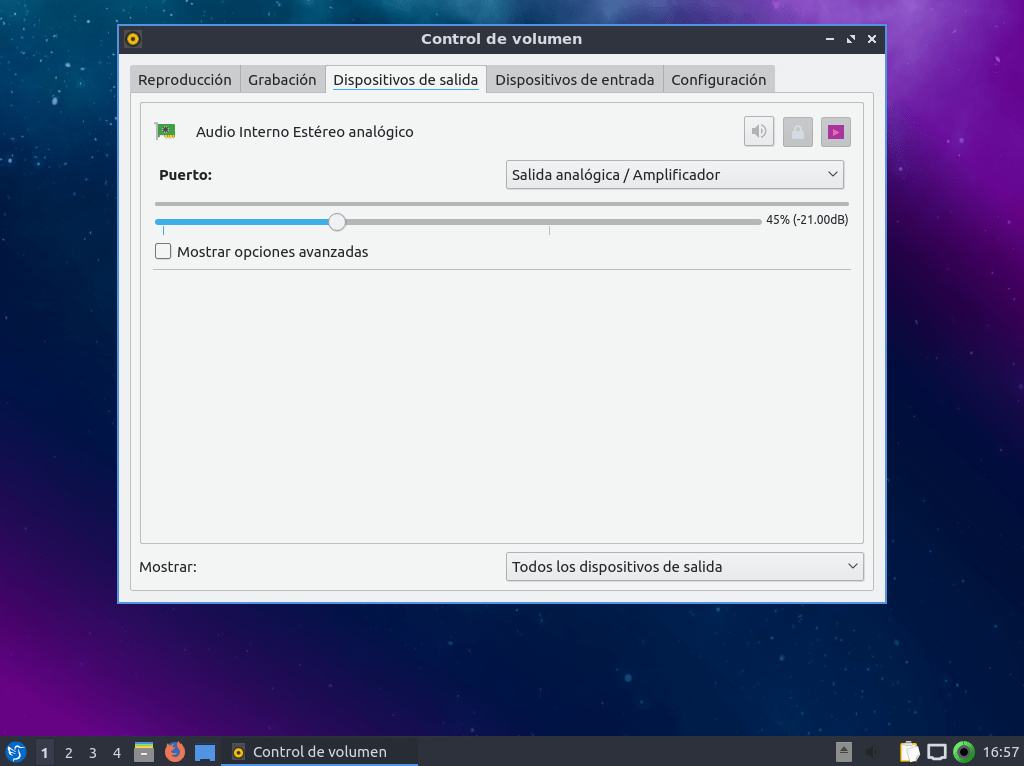
Task: Switch to workspace 2 on the taskbar
Action: tap(68, 751)
